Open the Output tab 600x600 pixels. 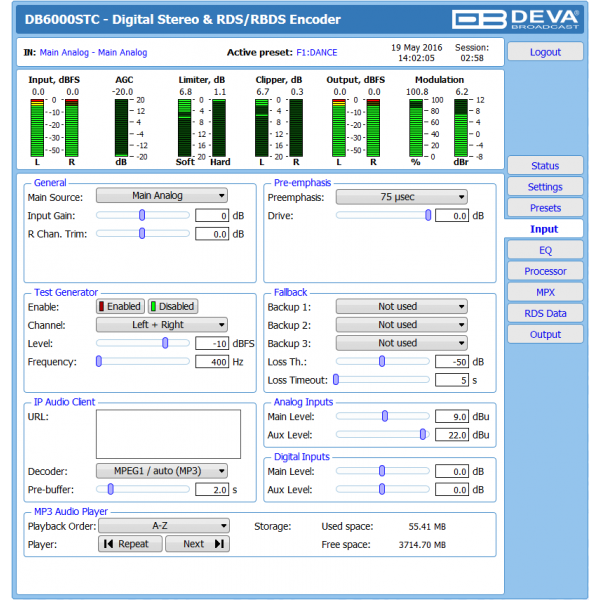tap(545, 334)
